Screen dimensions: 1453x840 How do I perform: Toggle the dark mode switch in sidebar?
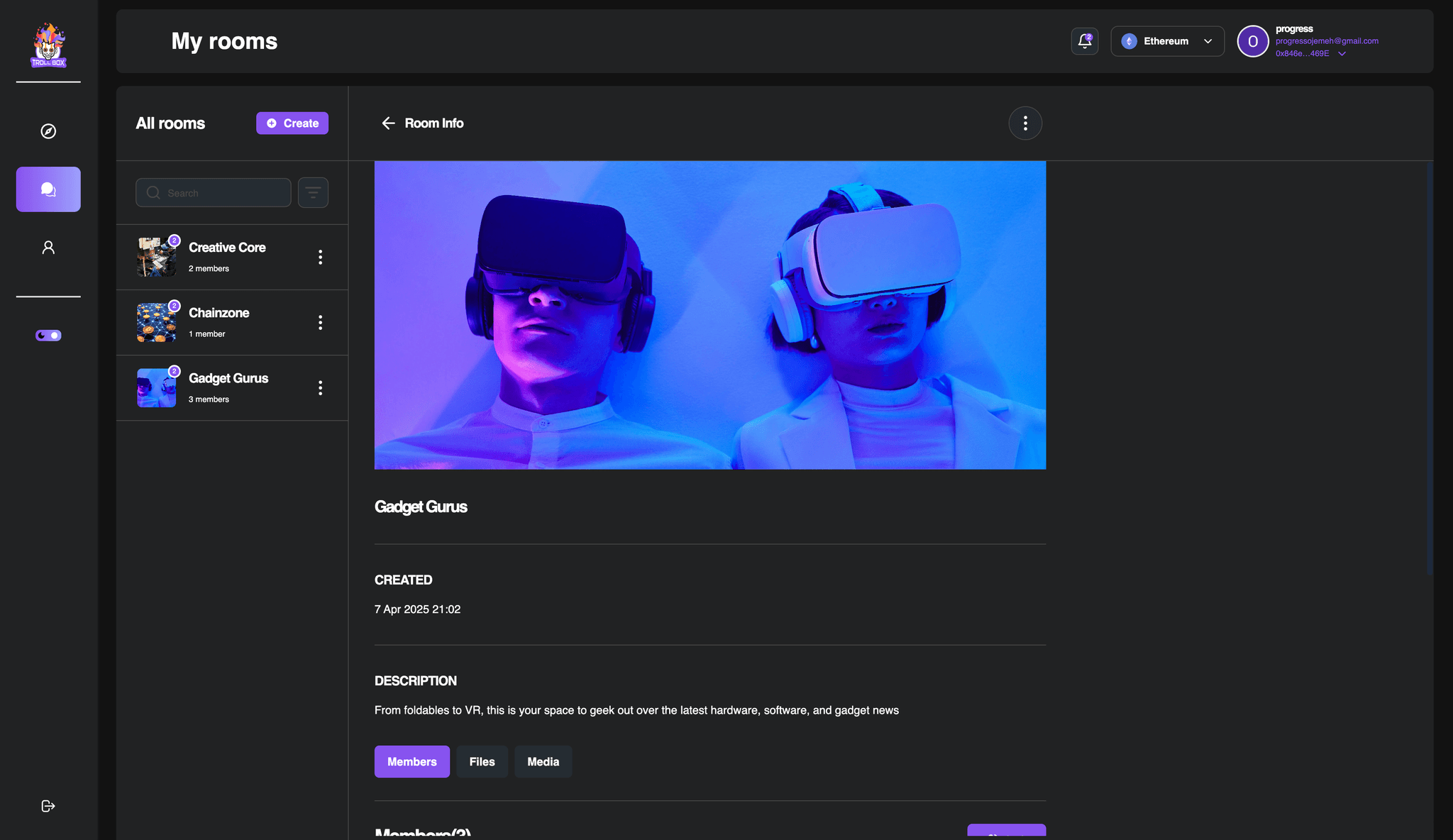(48, 335)
